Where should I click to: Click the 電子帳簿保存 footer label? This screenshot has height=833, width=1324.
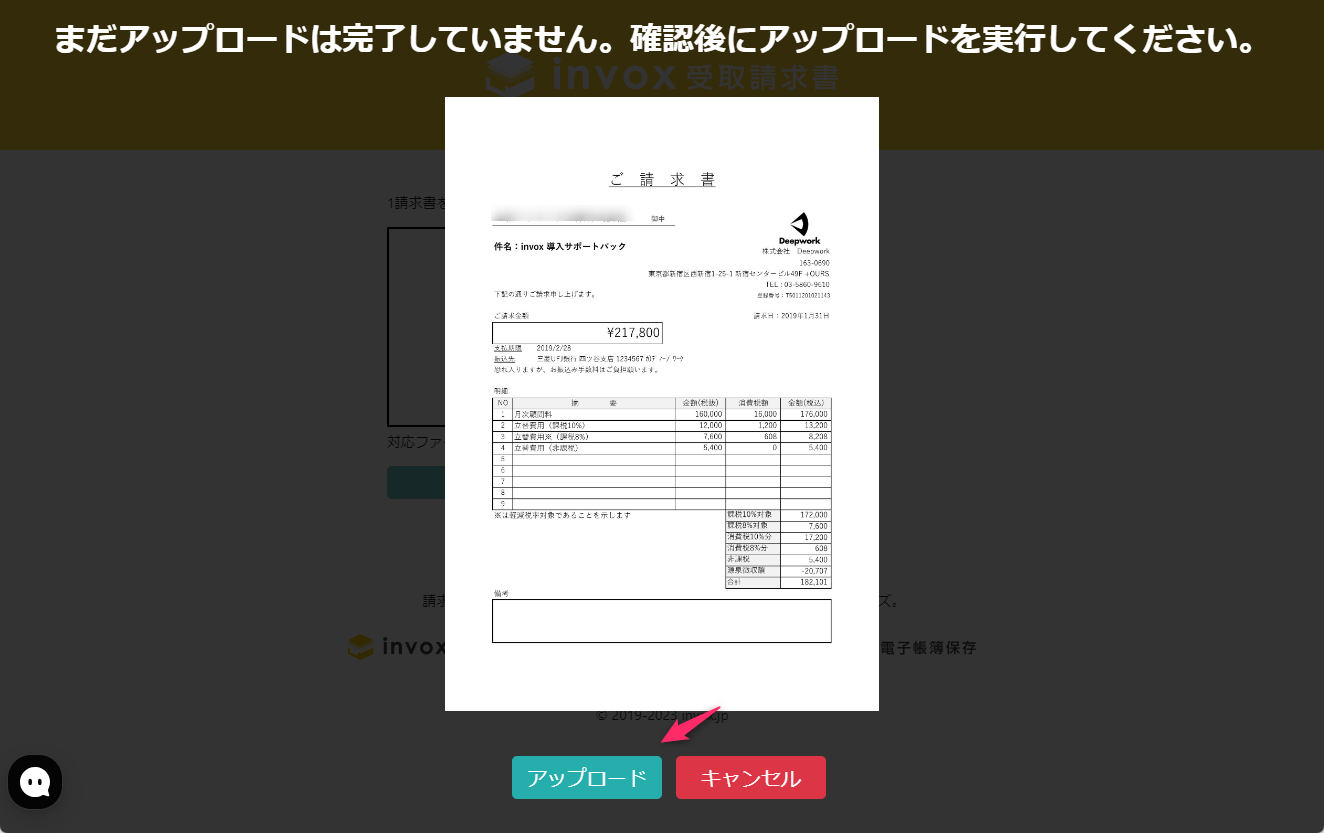(929, 648)
